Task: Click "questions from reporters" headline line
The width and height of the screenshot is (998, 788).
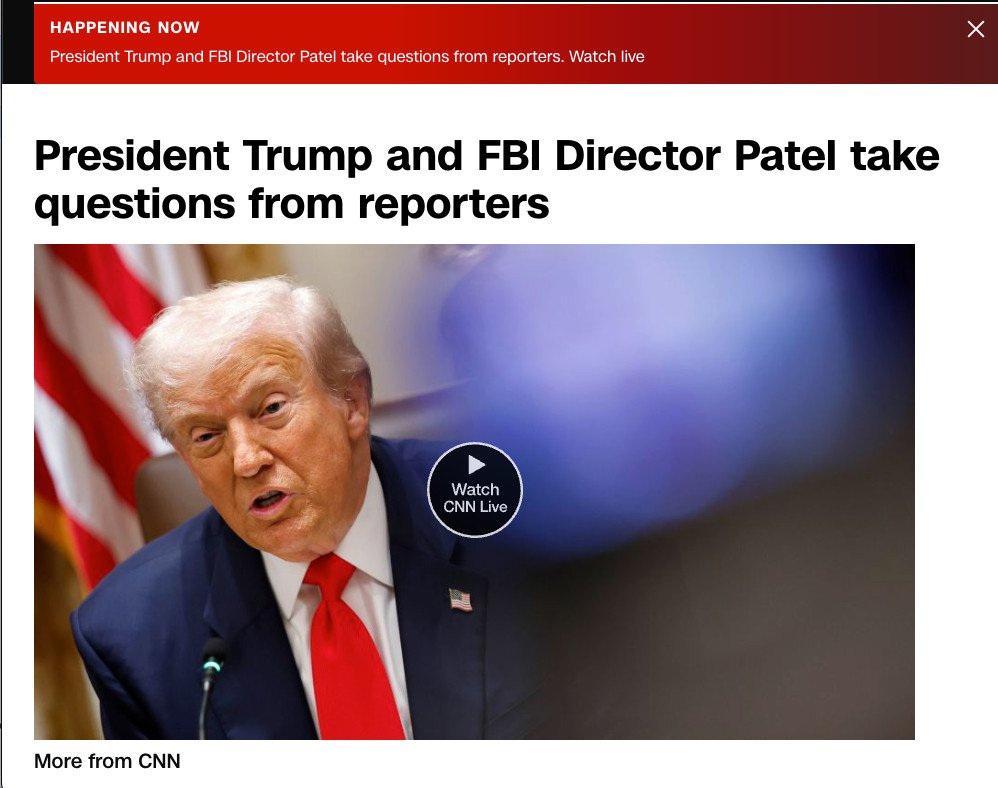Action: [292, 204]
